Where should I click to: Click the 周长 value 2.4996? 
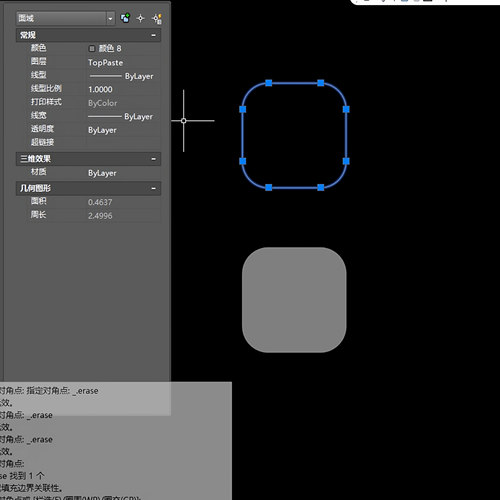[100, 216]
